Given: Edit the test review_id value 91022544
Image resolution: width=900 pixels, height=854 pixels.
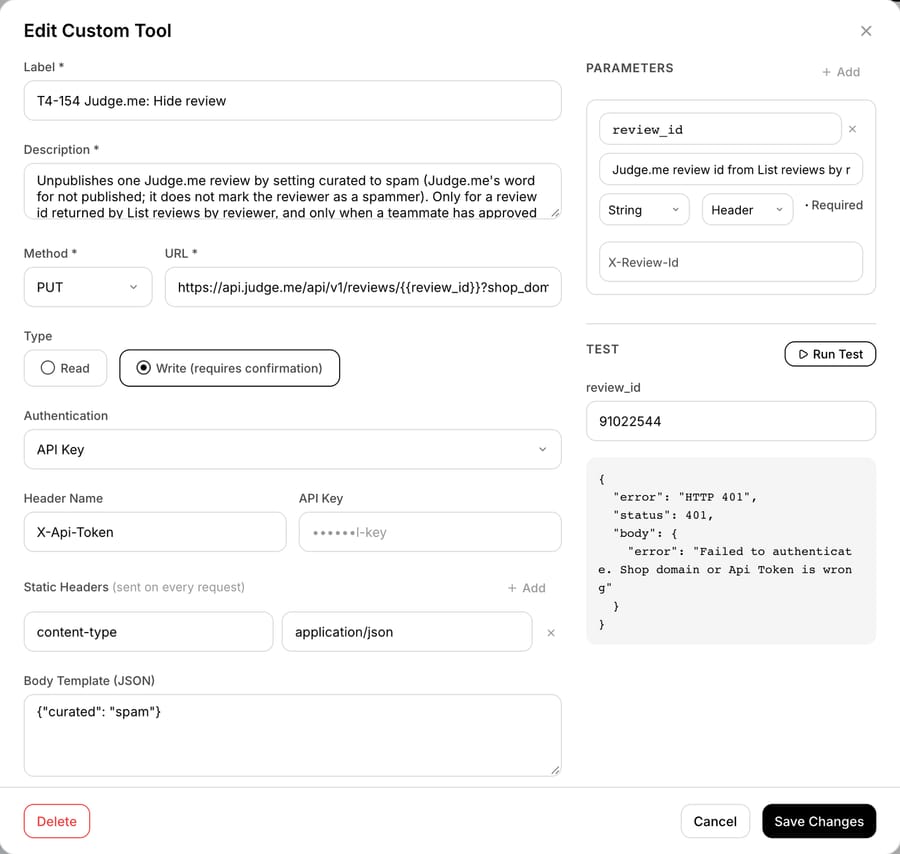Looking at the screenshot, I should [731, 421].
